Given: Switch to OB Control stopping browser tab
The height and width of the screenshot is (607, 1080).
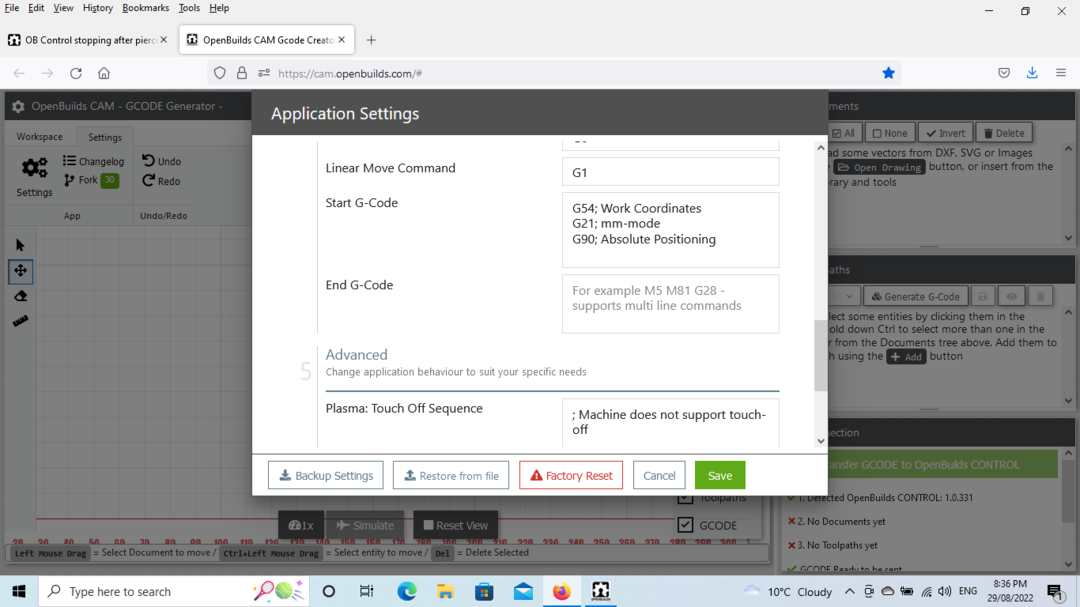Looking at the screenshot, I should tap(88, 40).
